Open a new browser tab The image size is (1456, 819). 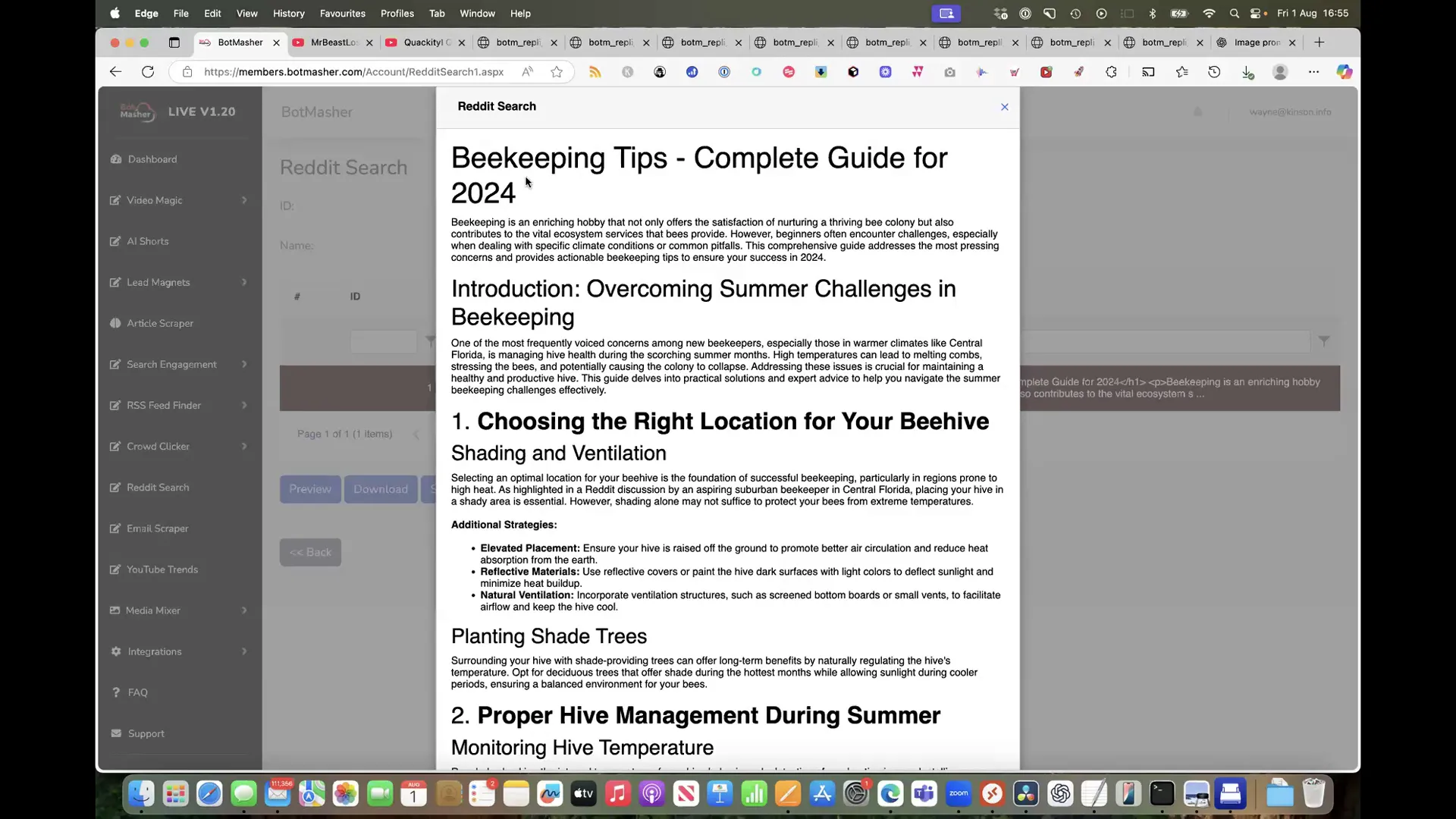(x=1319, y=42)
